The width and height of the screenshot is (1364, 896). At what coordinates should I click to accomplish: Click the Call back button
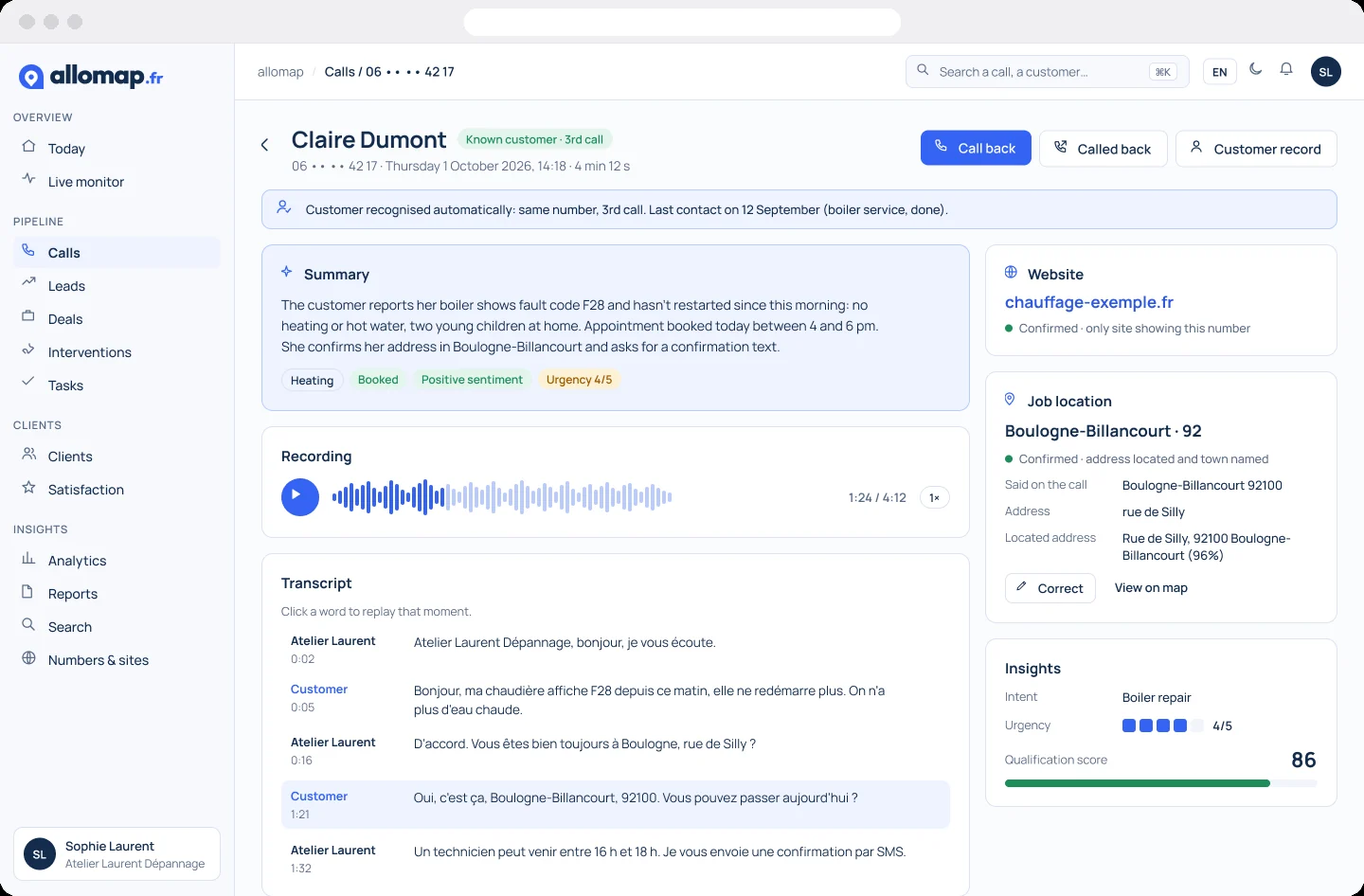[976, 149]
